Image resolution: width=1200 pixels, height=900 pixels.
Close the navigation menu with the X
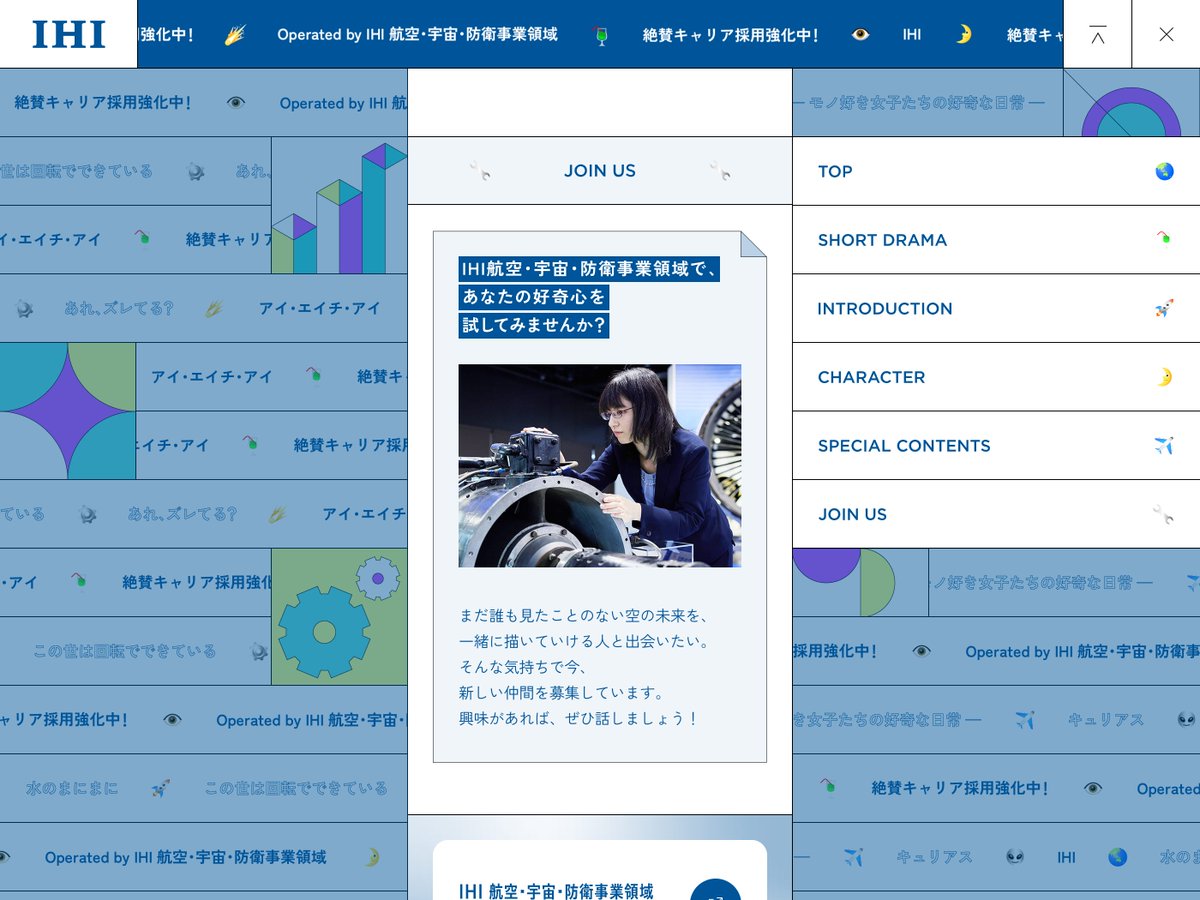pos(1166,34)
